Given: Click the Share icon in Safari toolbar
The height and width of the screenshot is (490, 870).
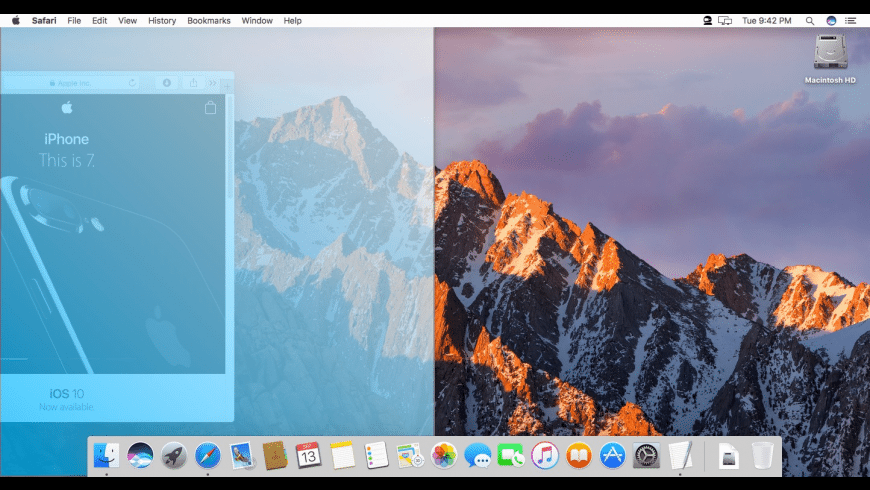Looking at the screenshot, I should click(193, 83).
